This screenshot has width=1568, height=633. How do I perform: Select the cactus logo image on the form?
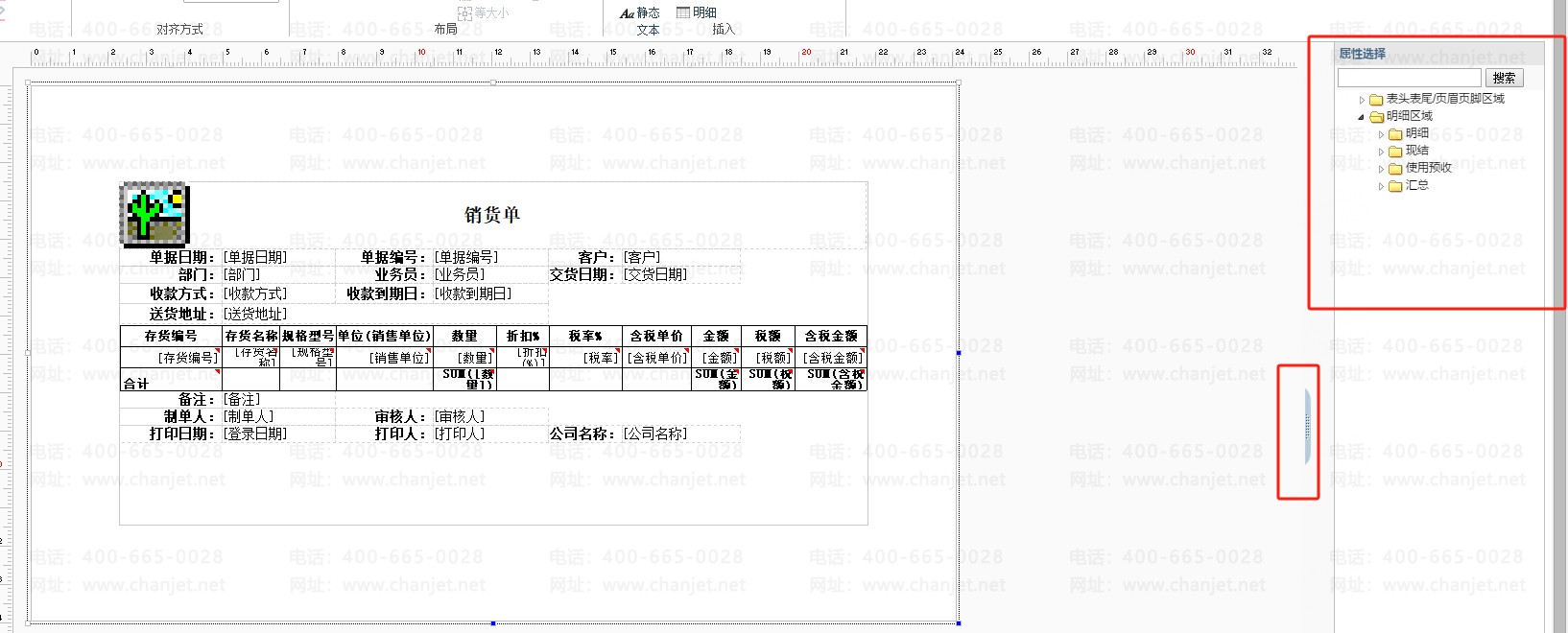pos(154,215)
